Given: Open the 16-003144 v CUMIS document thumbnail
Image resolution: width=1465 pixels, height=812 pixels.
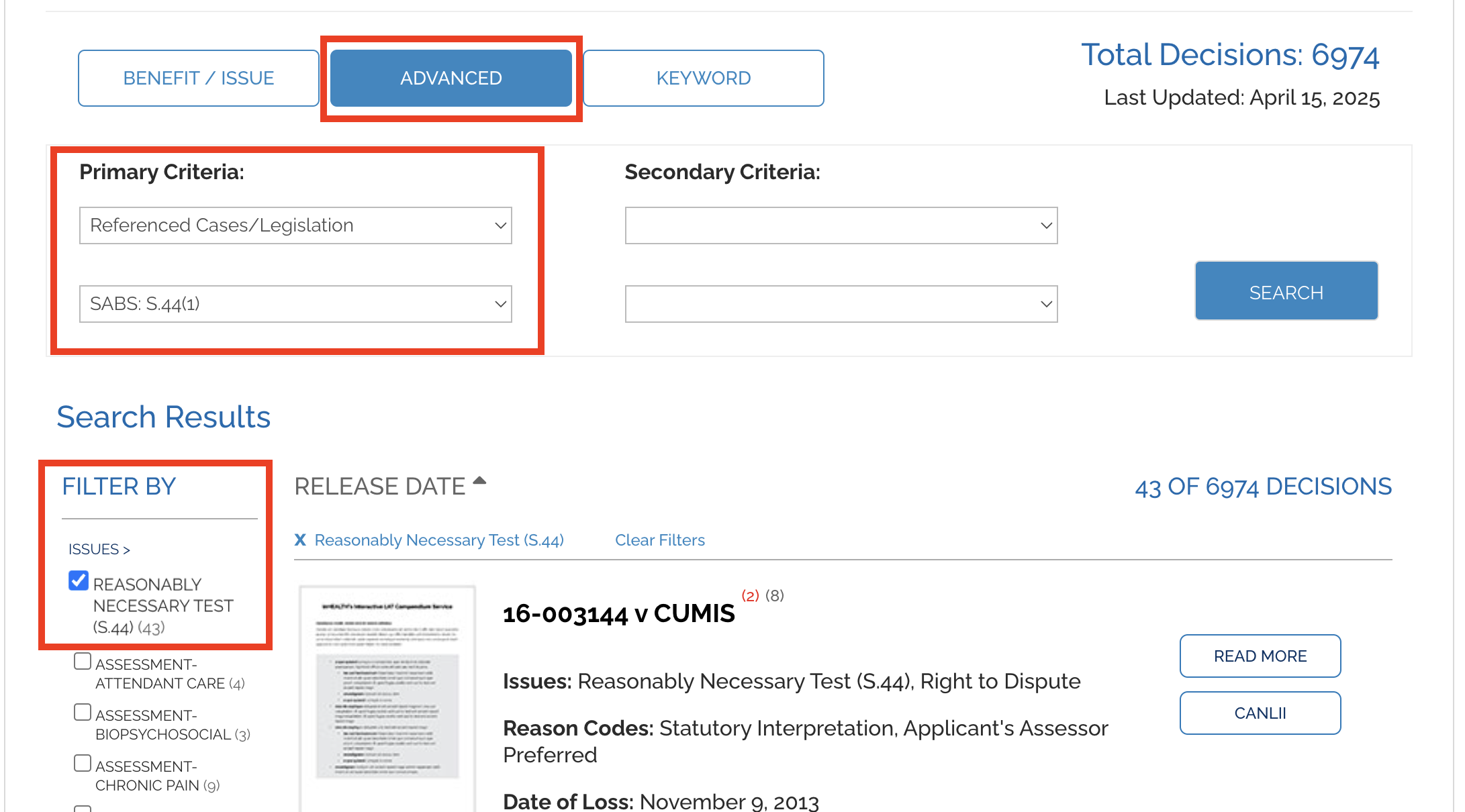Looking at the screenshot, I should (x=387, y=698).
